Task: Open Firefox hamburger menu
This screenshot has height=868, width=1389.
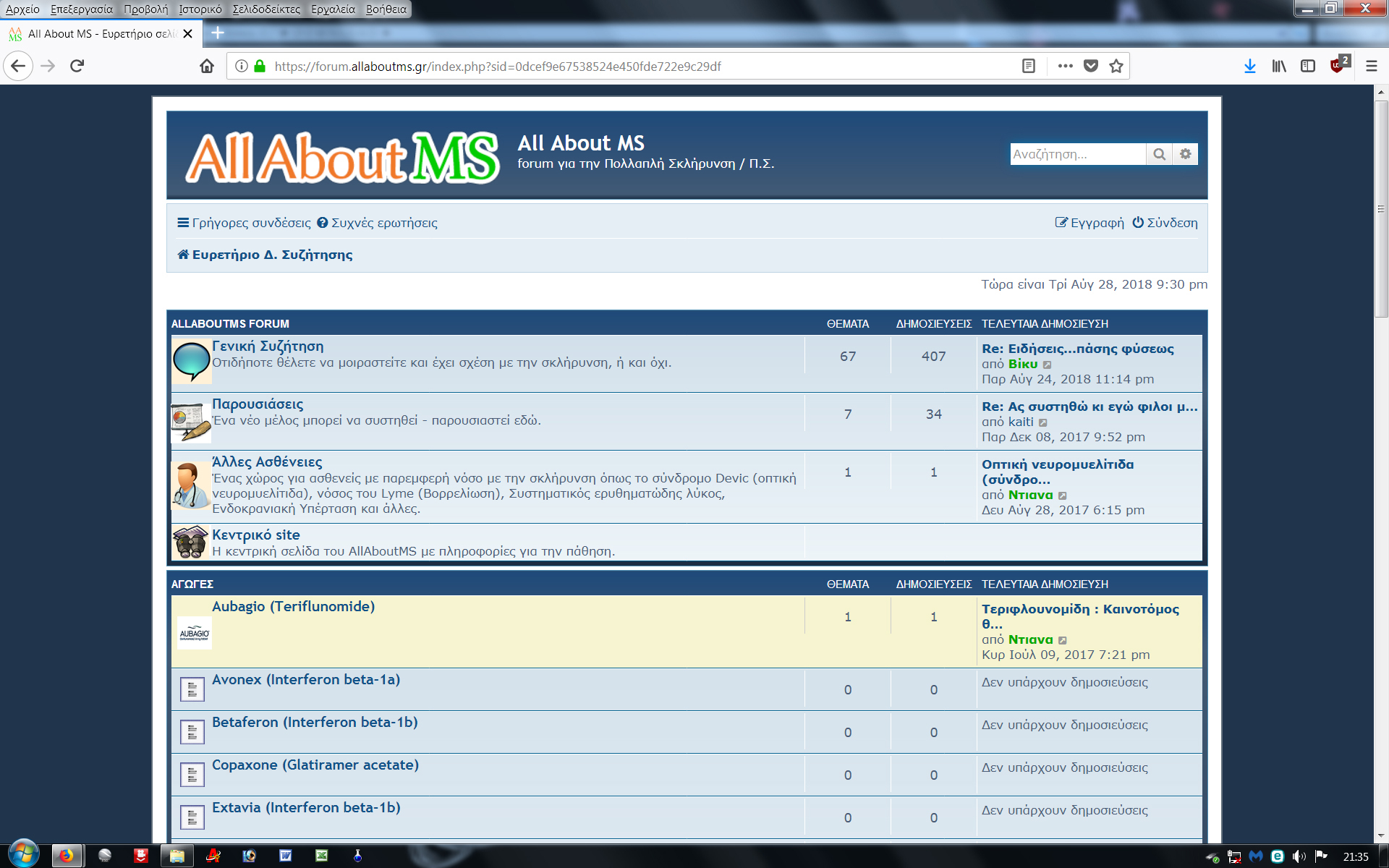Action: pyautogui.click(x=1371, y=67)
